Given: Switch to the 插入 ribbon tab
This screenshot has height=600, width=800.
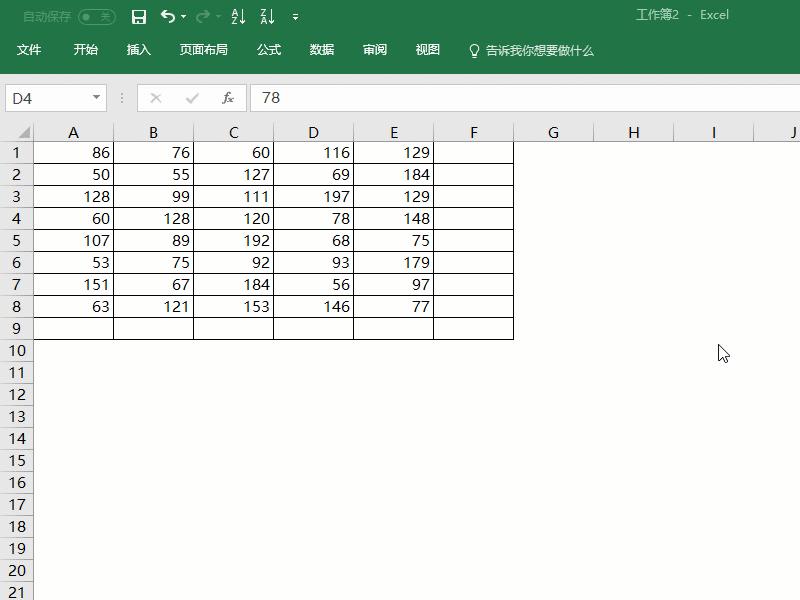Looking at the screenshot, I should tap(138, 49).
